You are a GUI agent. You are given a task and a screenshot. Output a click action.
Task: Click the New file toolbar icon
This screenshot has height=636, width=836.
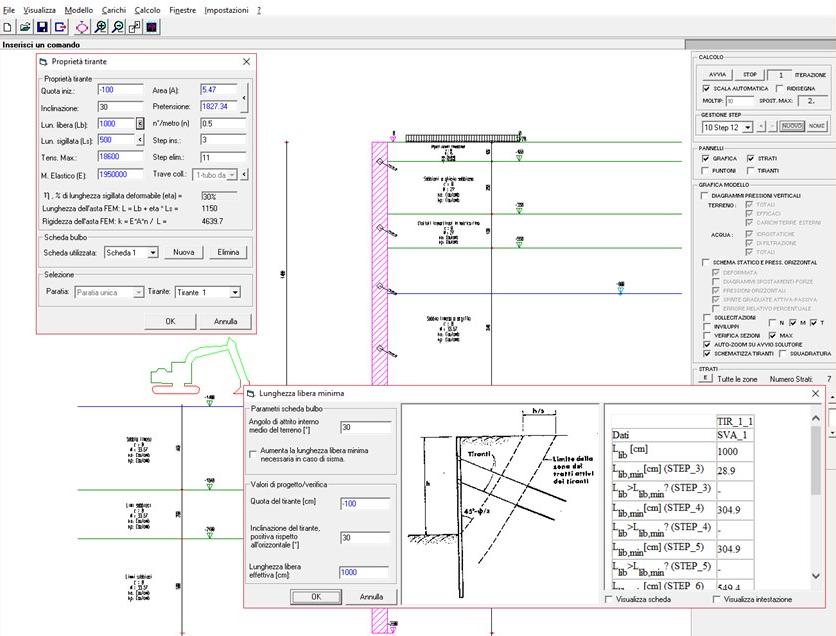click(8, 27)
